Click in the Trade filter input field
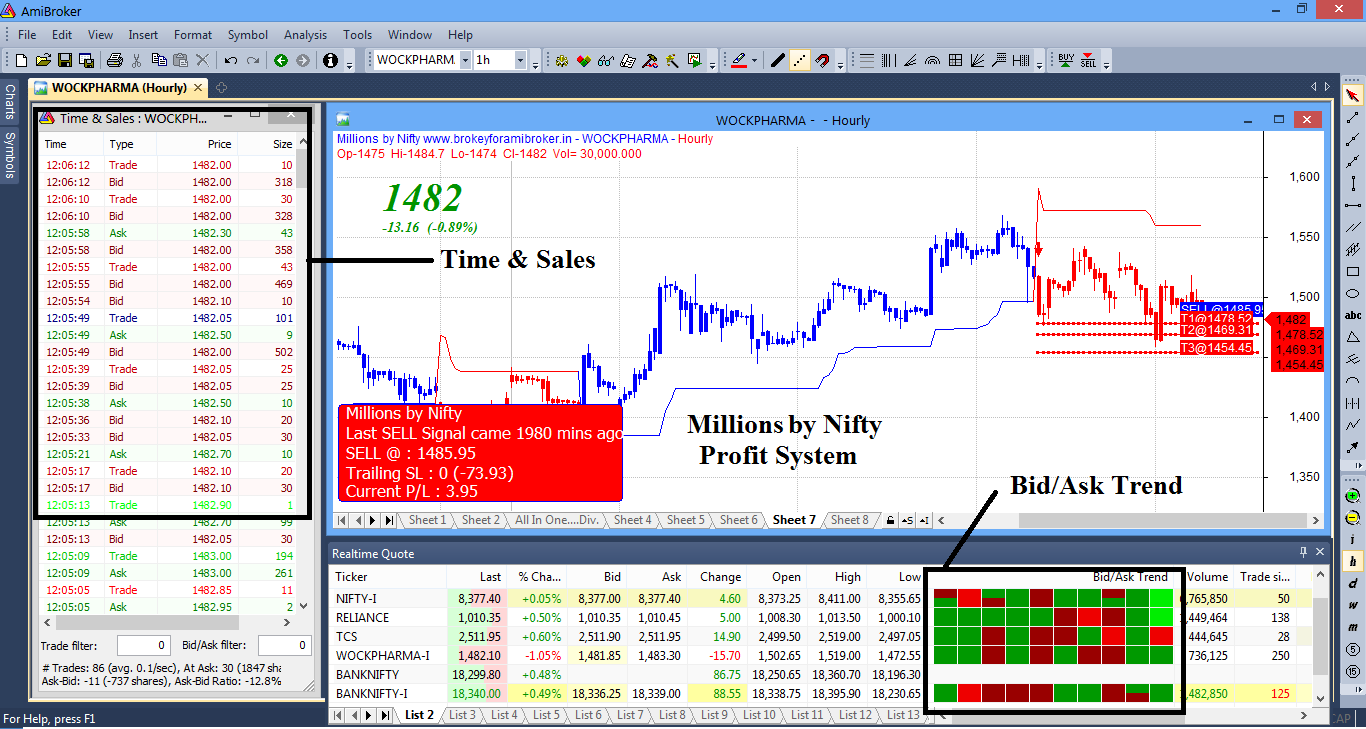 [143, 646]
